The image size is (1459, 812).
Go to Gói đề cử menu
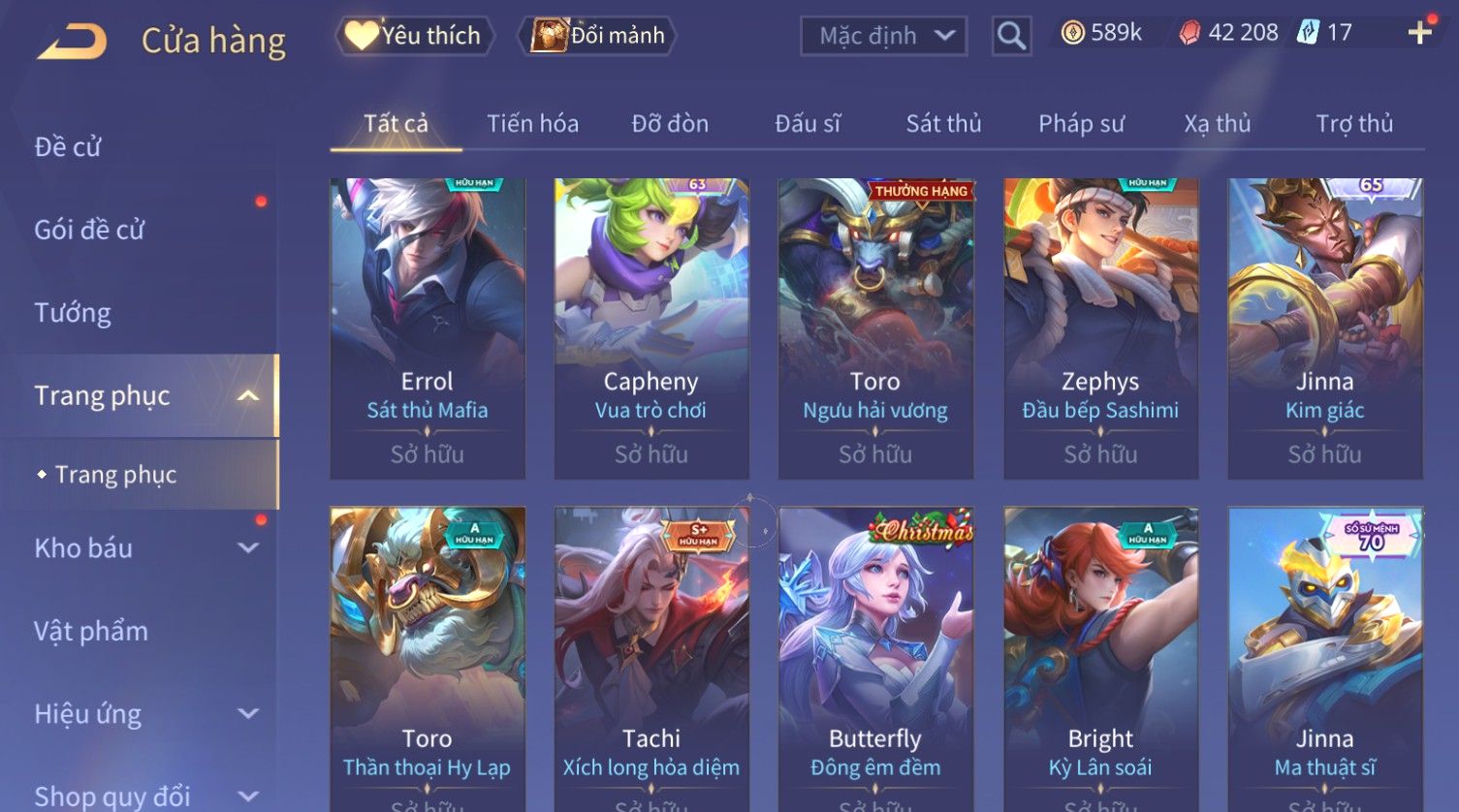point(89,230)
